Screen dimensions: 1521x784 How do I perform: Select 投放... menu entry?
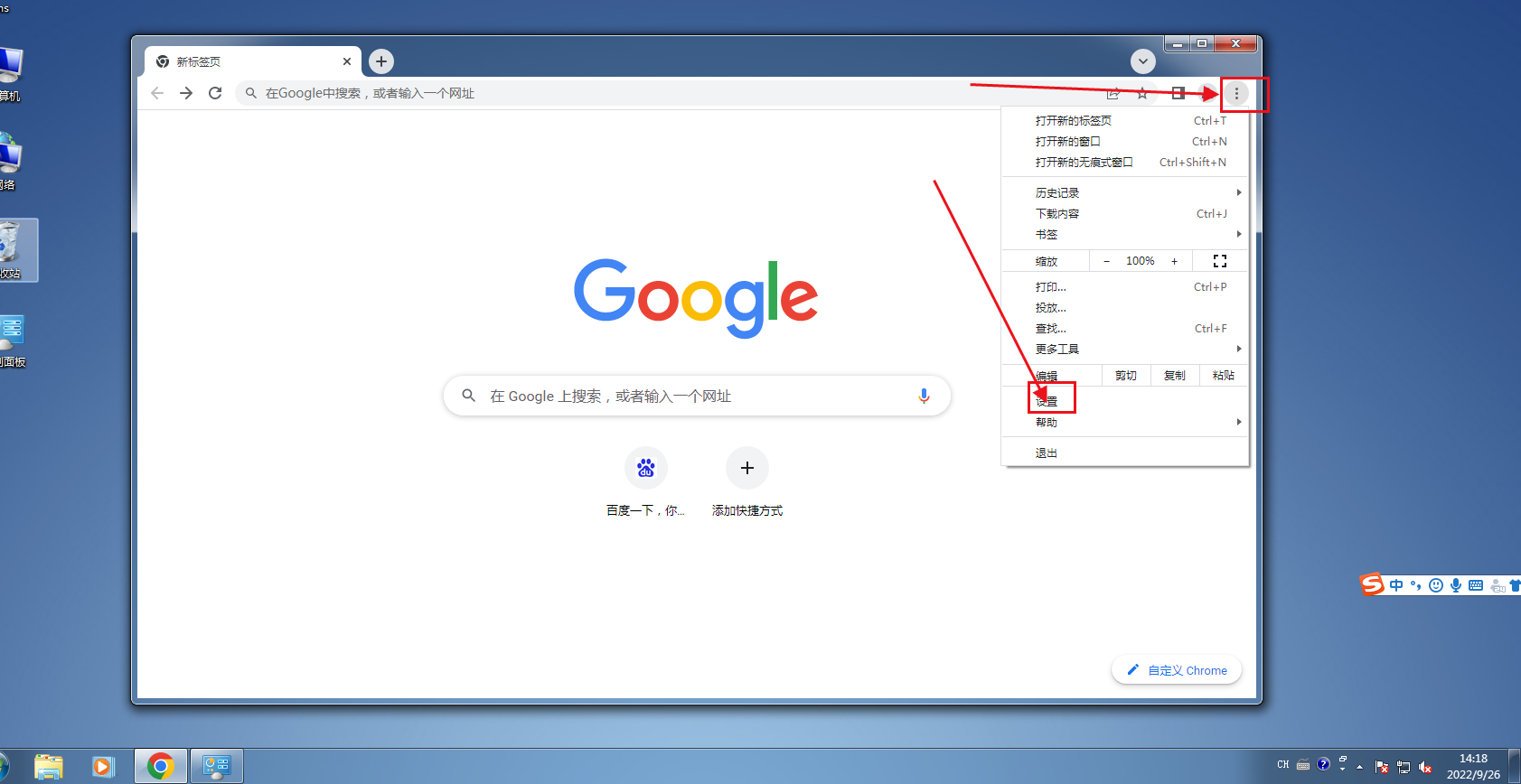1125,307
